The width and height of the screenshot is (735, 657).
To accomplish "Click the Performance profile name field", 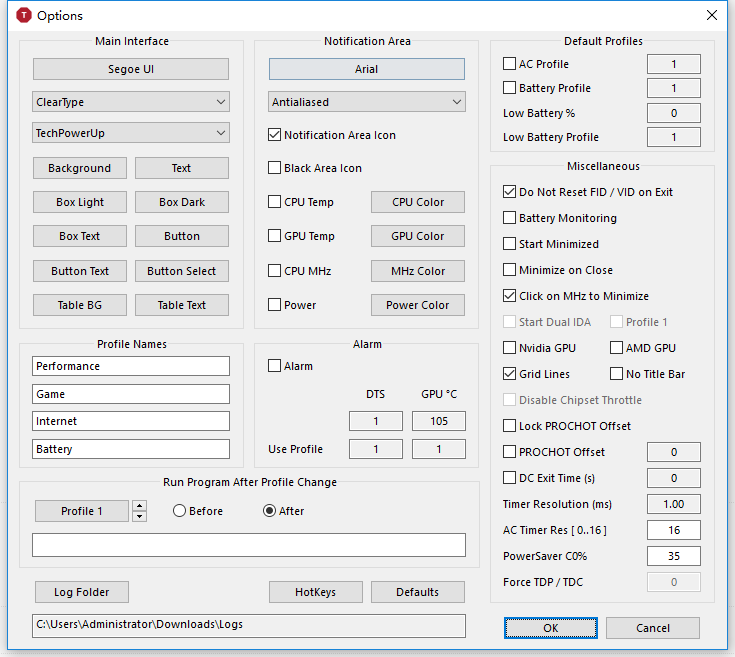I will point(131,366).
